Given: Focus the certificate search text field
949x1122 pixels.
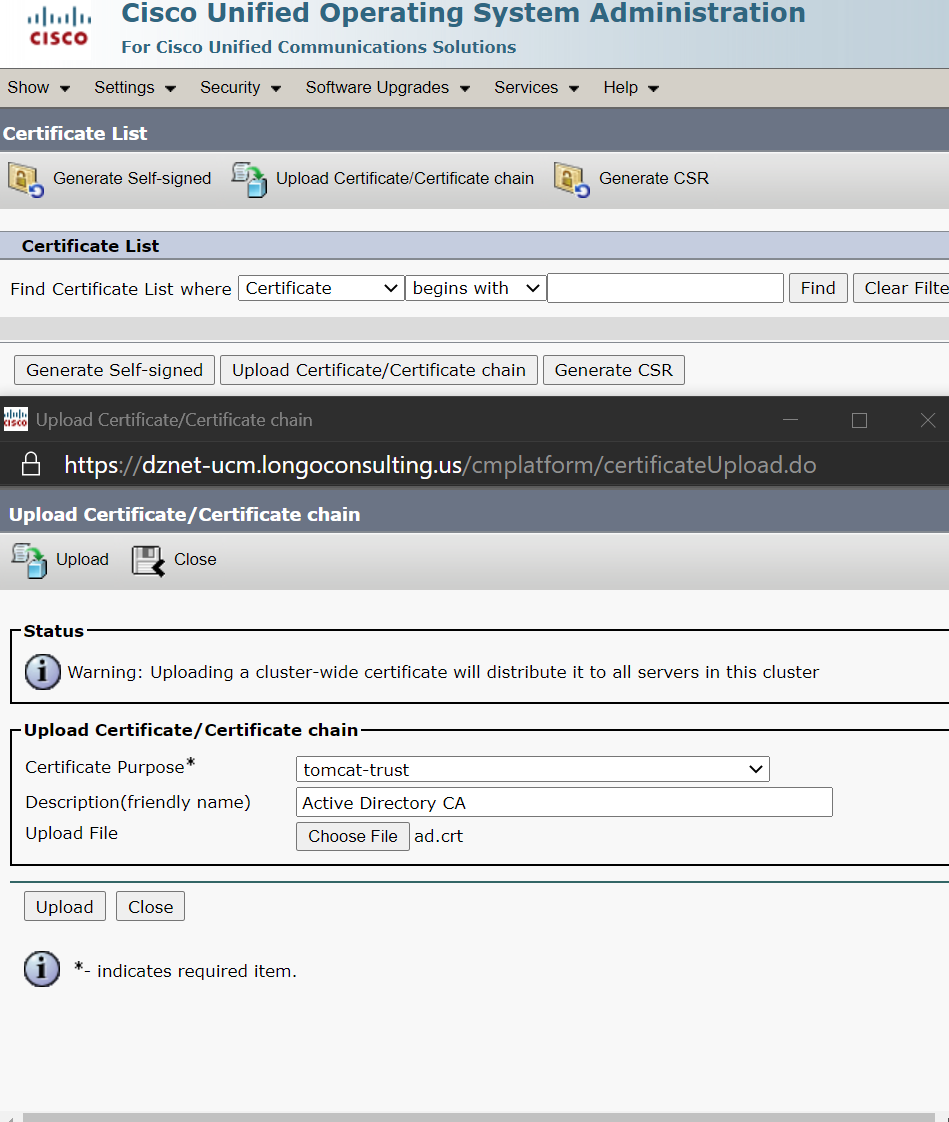Looking at the screenshot, I should [x=666, y=288].
